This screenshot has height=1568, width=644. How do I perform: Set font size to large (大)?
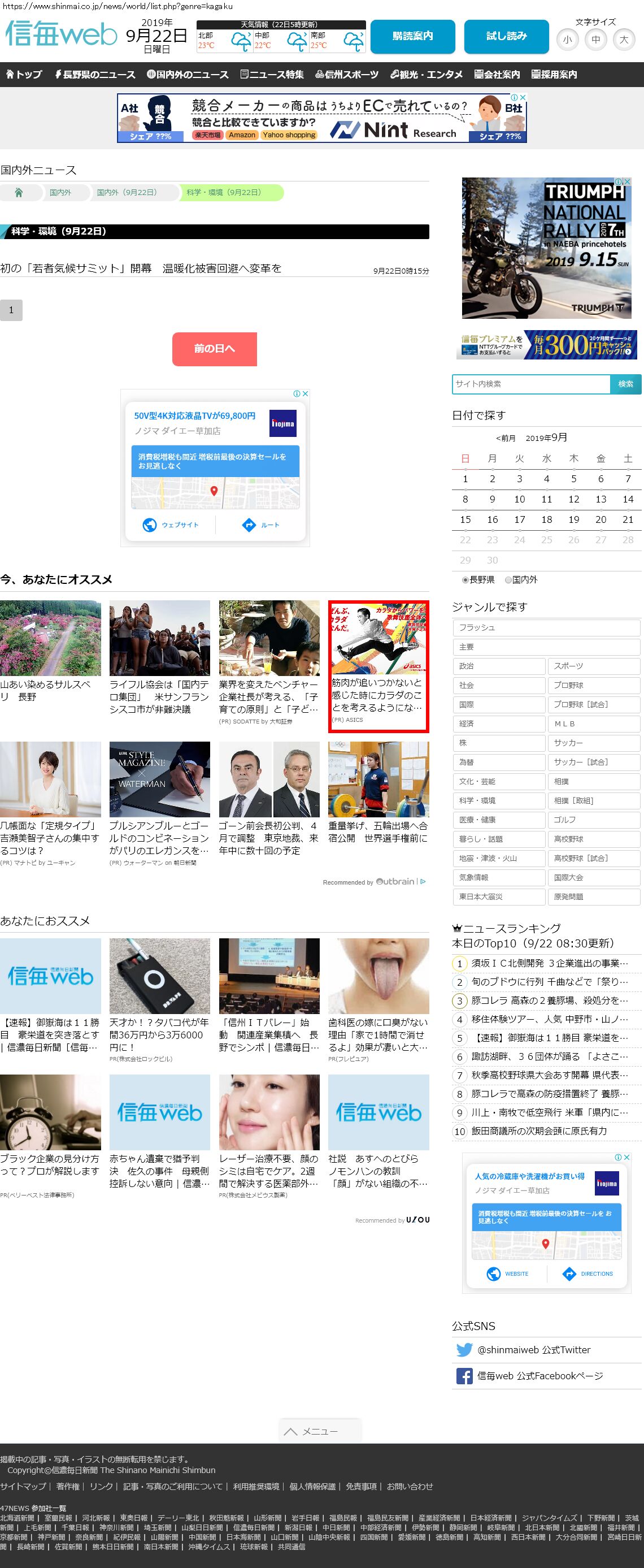pos(623,40)
